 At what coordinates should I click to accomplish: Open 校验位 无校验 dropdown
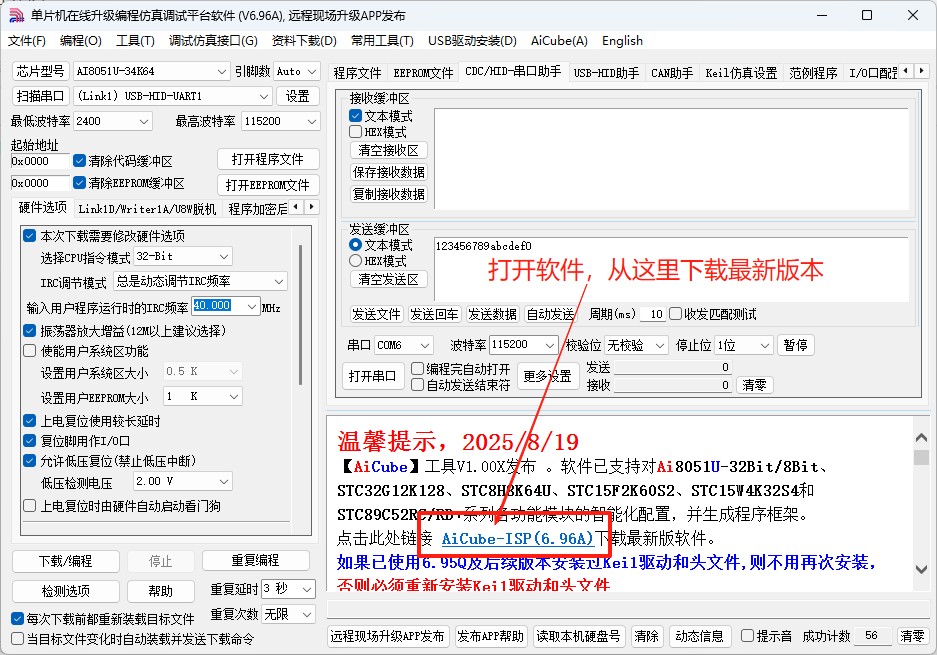coord(636,345)
